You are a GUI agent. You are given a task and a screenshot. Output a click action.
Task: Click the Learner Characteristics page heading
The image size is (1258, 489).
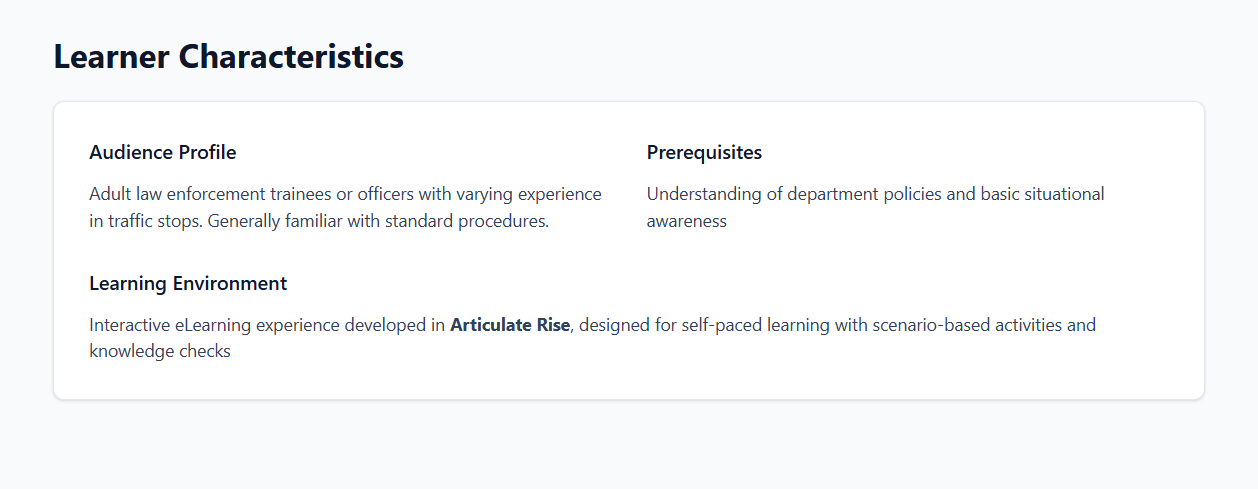228,57
